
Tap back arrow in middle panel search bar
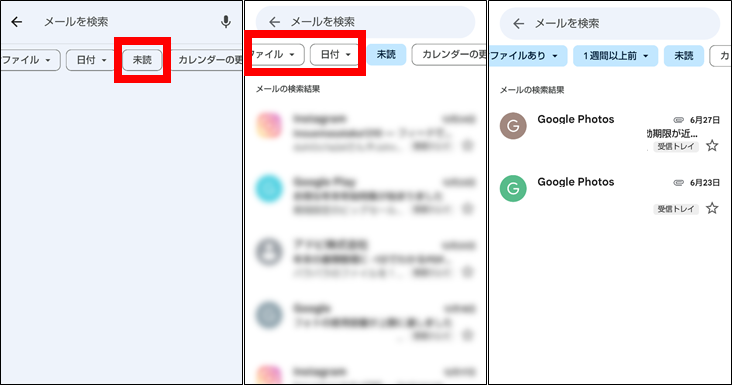tap(274, 21)
